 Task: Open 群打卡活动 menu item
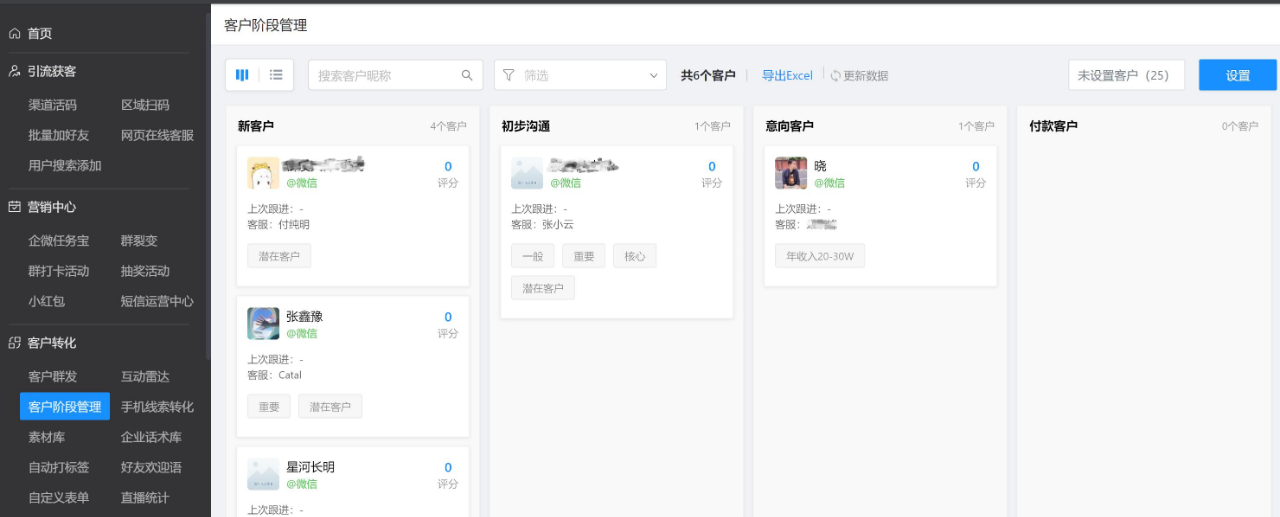58,271
